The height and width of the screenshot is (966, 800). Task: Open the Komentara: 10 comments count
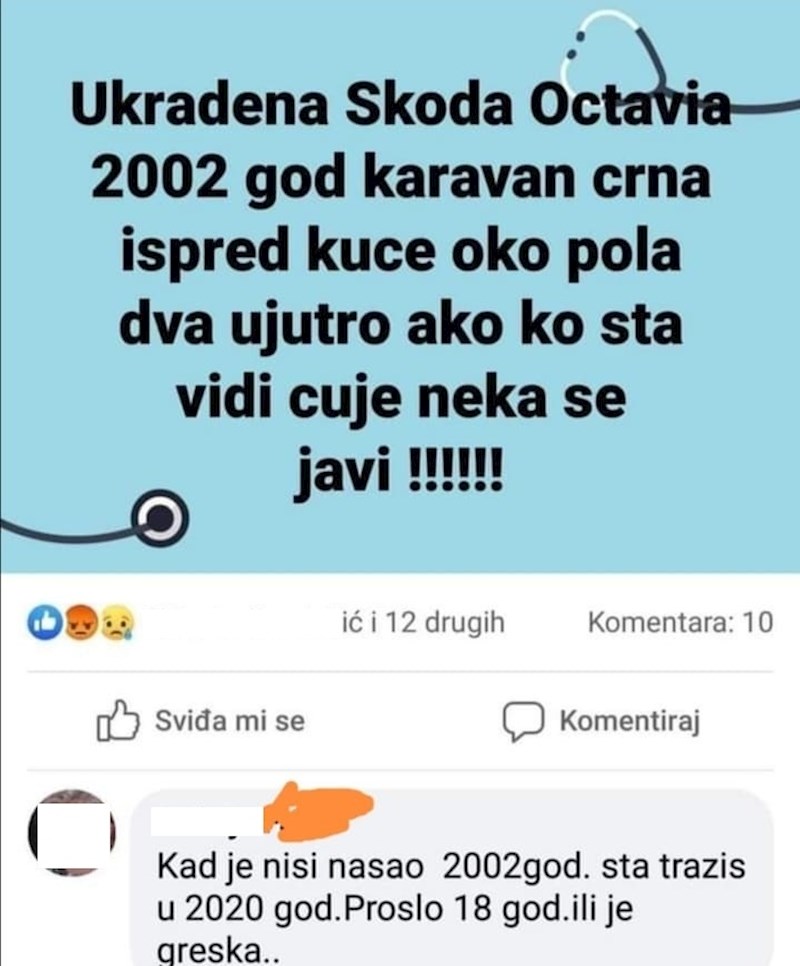680,623
